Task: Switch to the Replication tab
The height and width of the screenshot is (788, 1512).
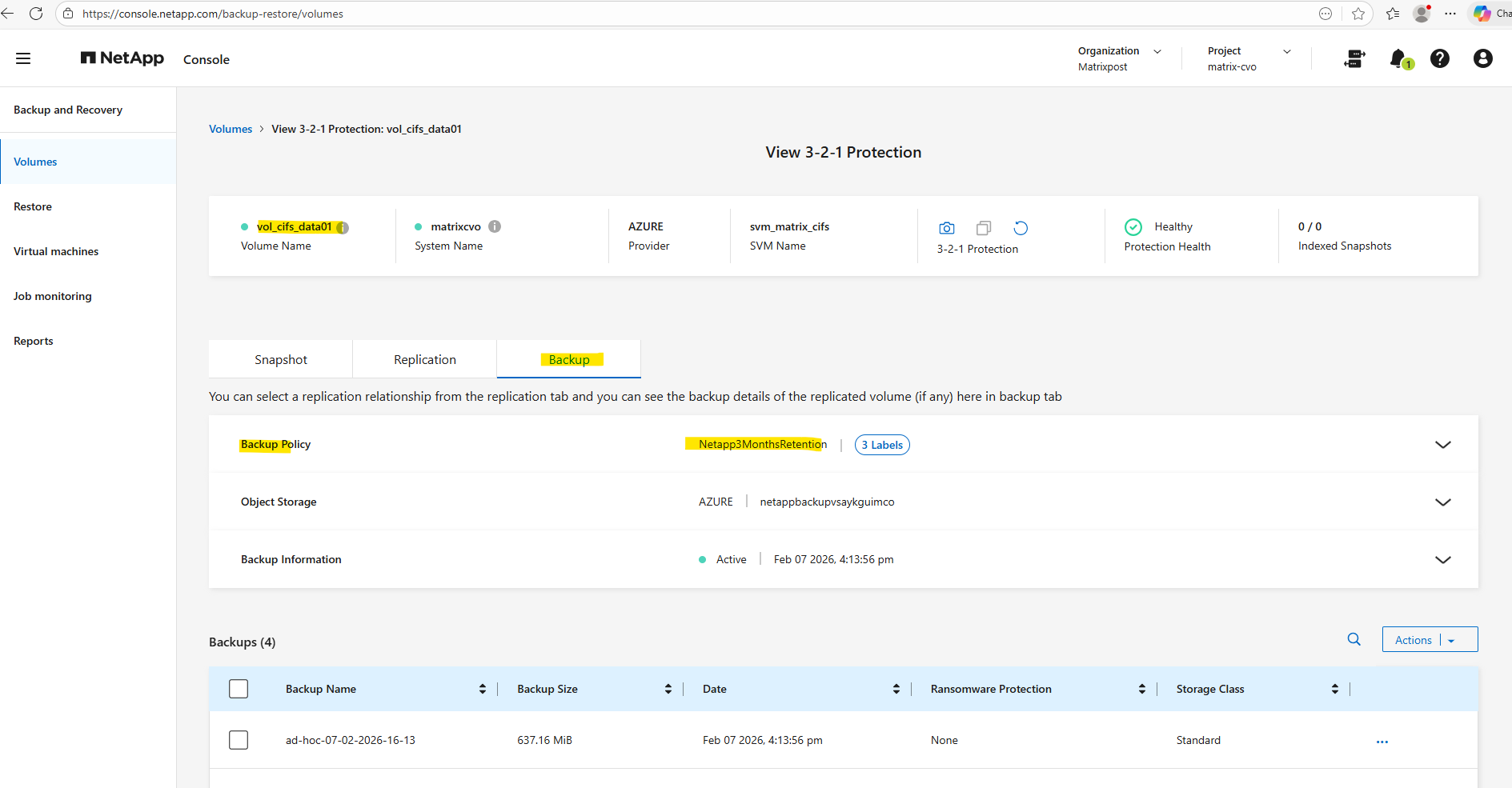Action: (425, 360)
